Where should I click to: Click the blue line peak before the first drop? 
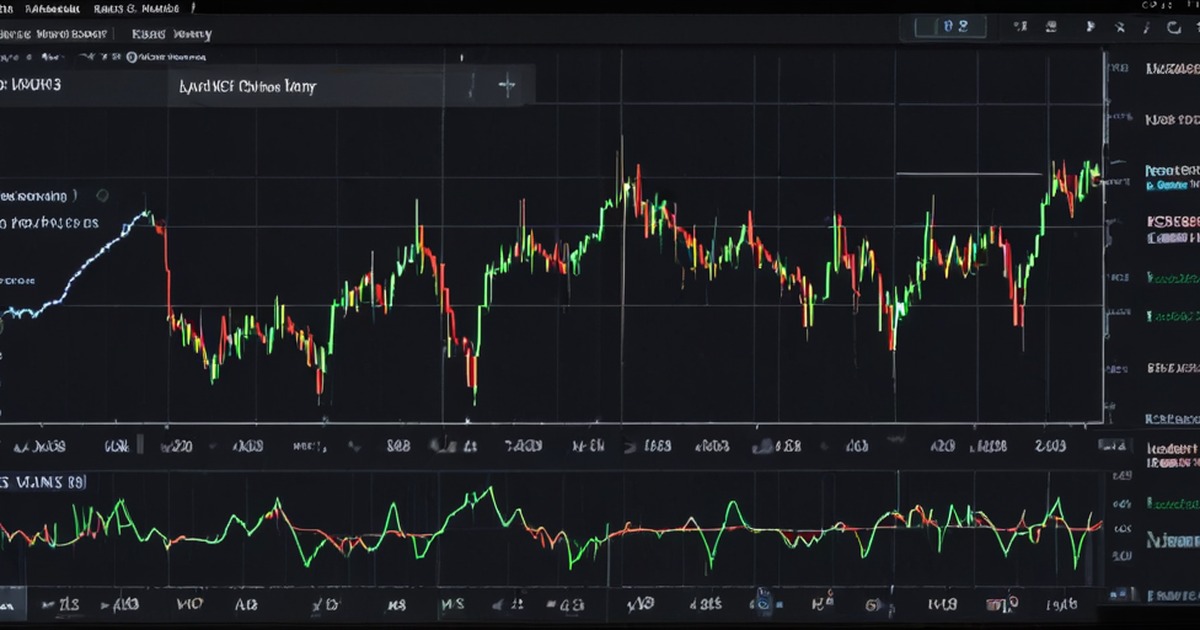tap(148, 212)
